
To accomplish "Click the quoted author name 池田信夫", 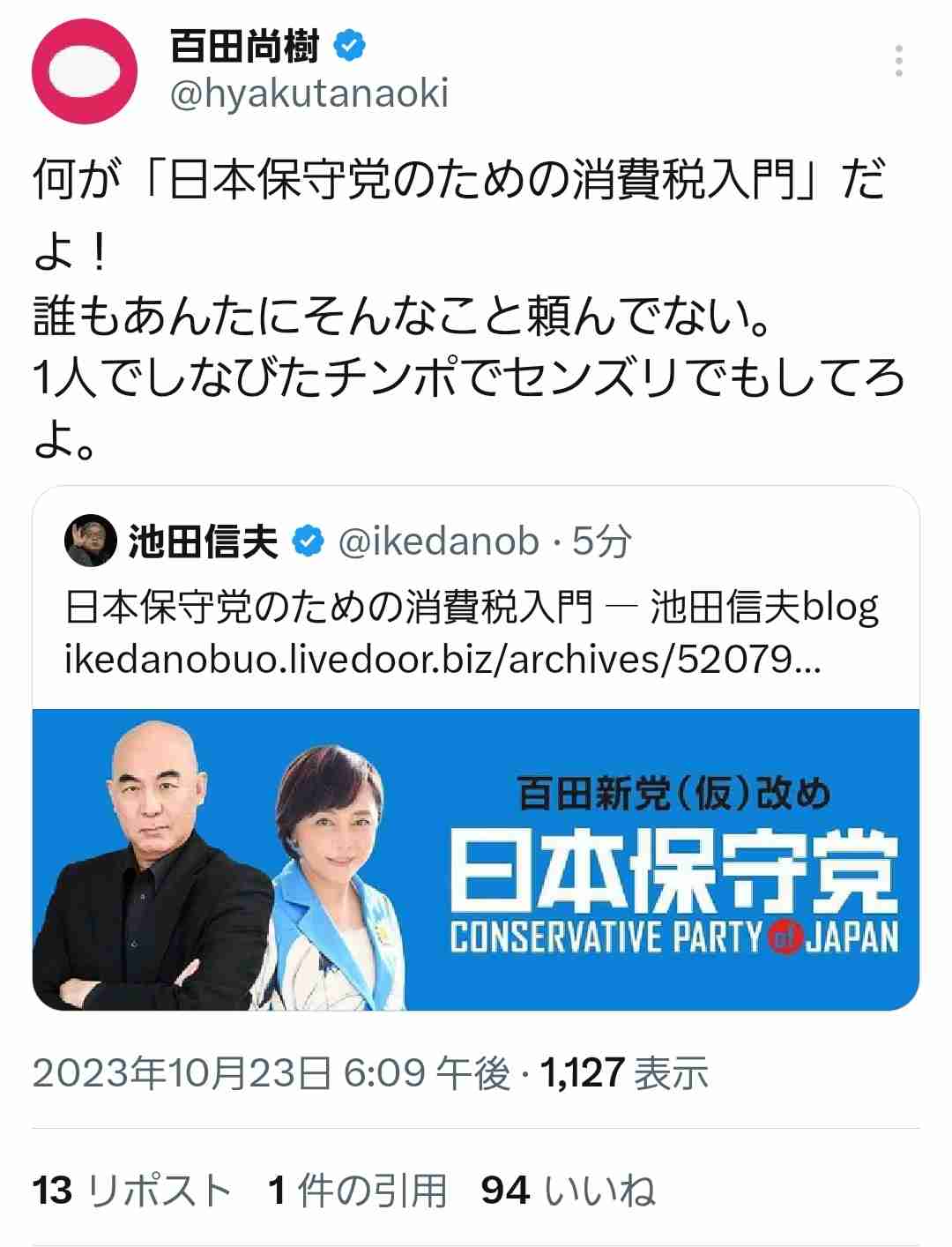I will pos(204,541).
